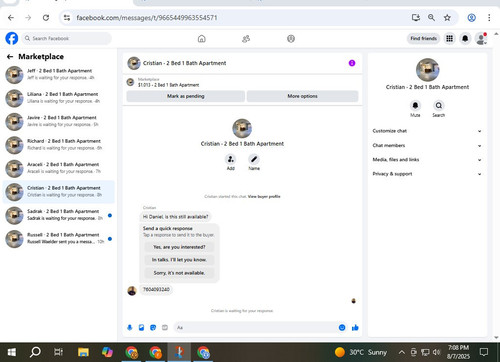Go back with the arrow next to Marketplace
The height and width of the screenshot is (362, 500).
pos(10,57)
